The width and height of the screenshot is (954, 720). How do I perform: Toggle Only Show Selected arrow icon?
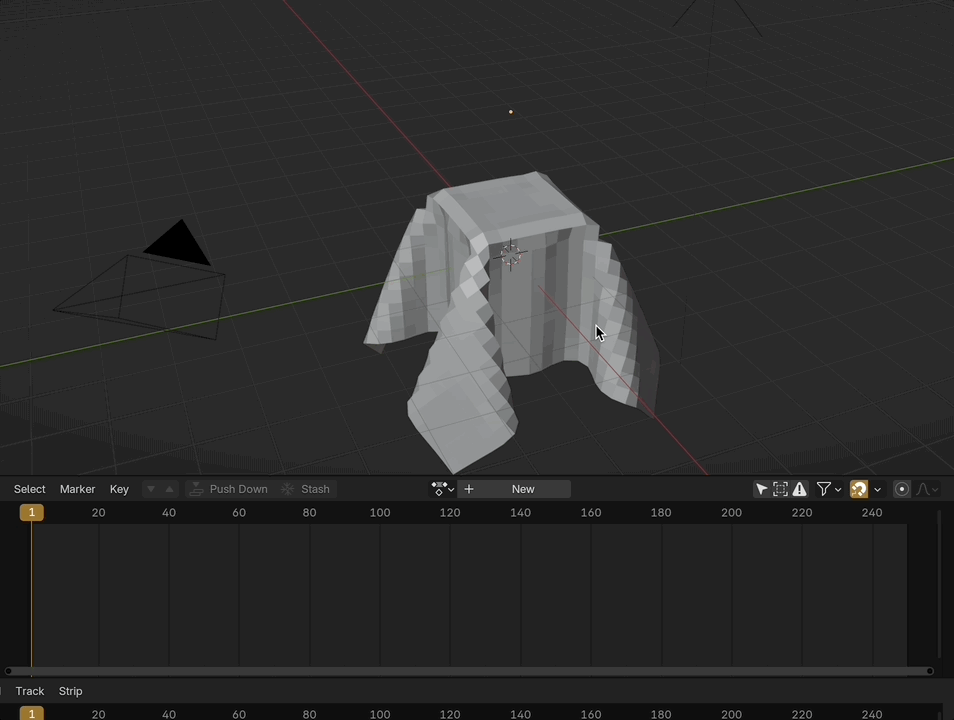[761, 489]
